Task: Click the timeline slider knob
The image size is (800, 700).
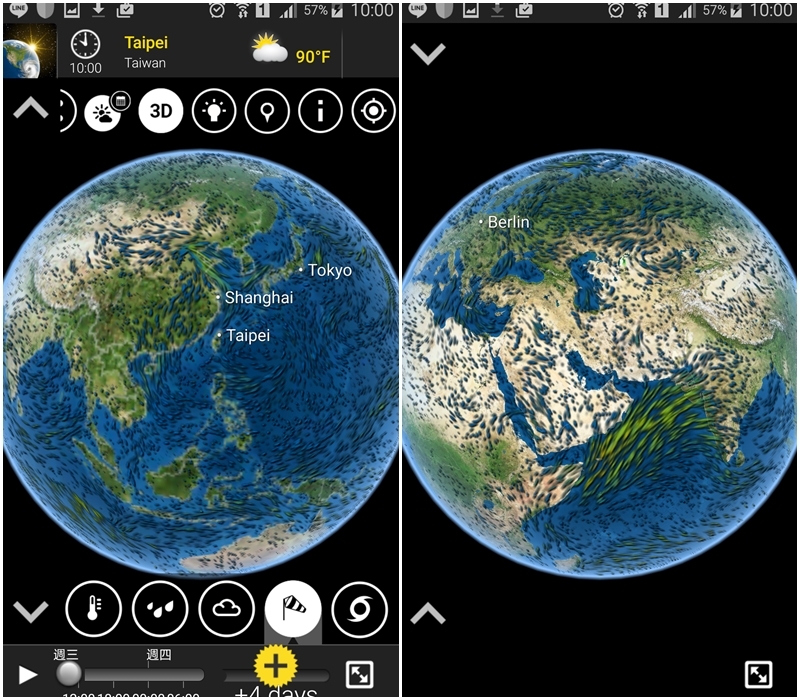Action: (69, 674)
